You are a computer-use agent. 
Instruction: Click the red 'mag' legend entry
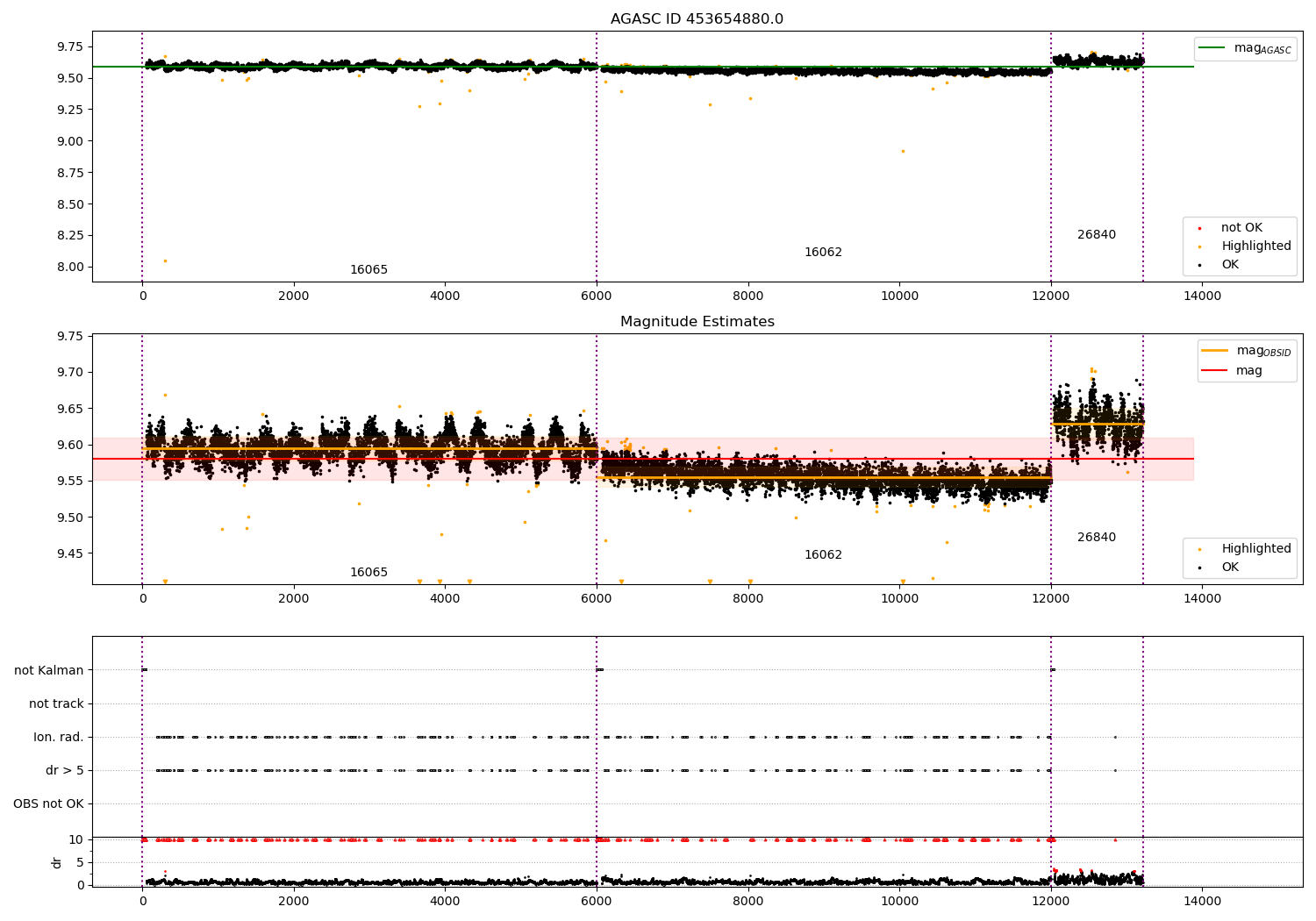coord(1233,370)
